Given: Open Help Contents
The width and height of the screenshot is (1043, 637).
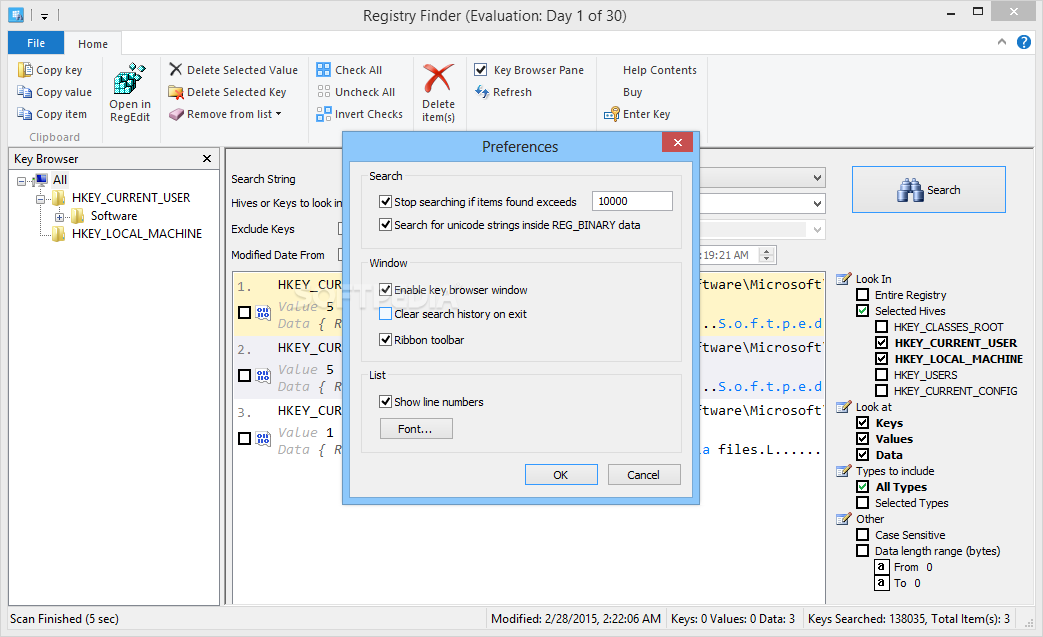Looking at the screenshot, I should click(x=660, y=70).
